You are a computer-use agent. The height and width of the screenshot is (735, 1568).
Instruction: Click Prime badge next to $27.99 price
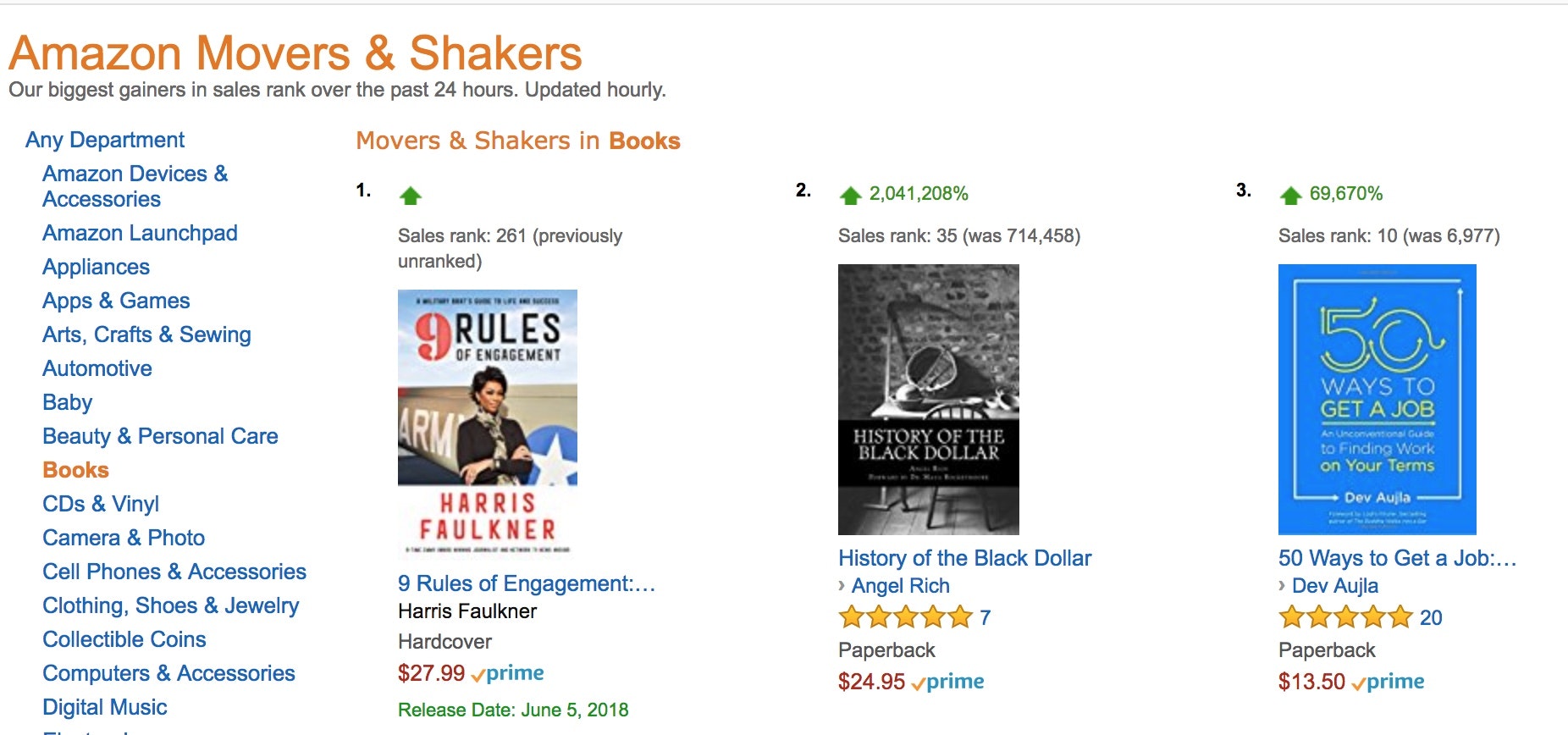coord(508,673)
